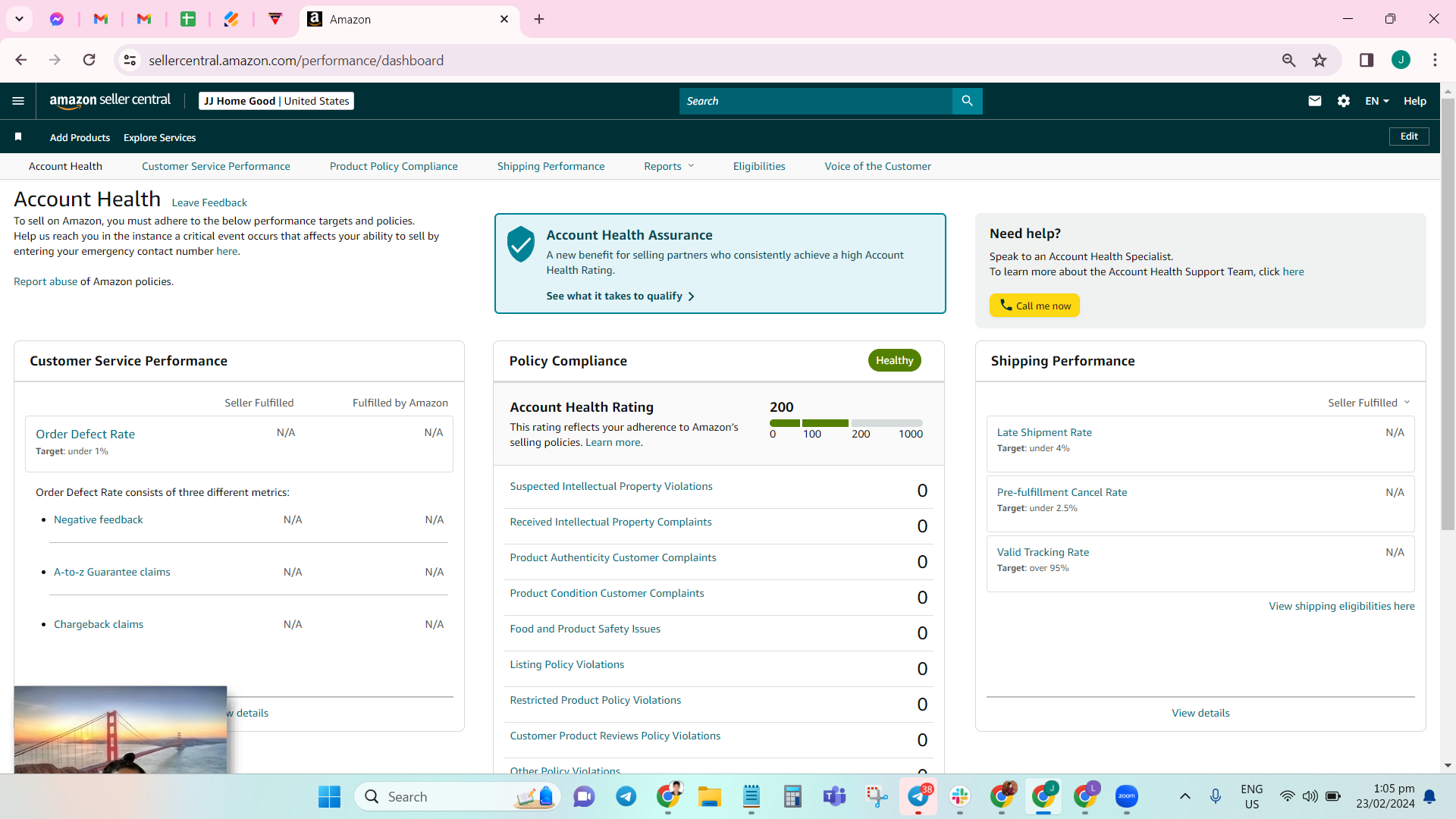This screenshot has height=819, width=1456.
Task: Open the Seller Central messages envelope icon
Action: (1315, 101)
